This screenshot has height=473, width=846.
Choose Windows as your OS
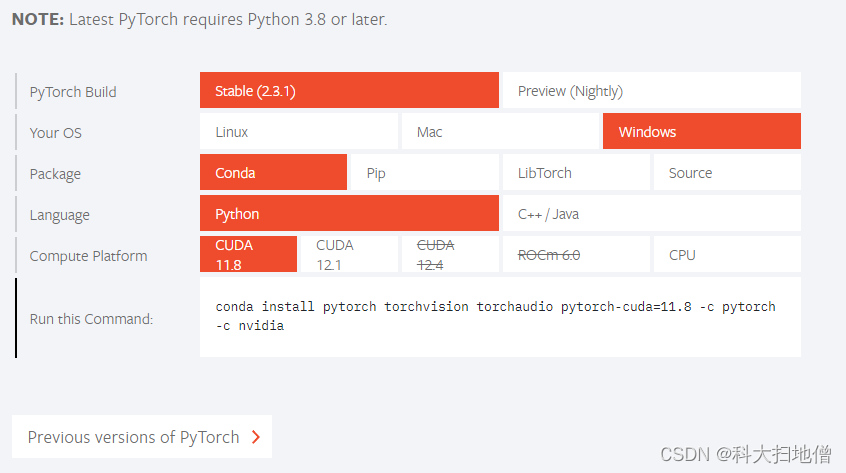tap(702, 131)
